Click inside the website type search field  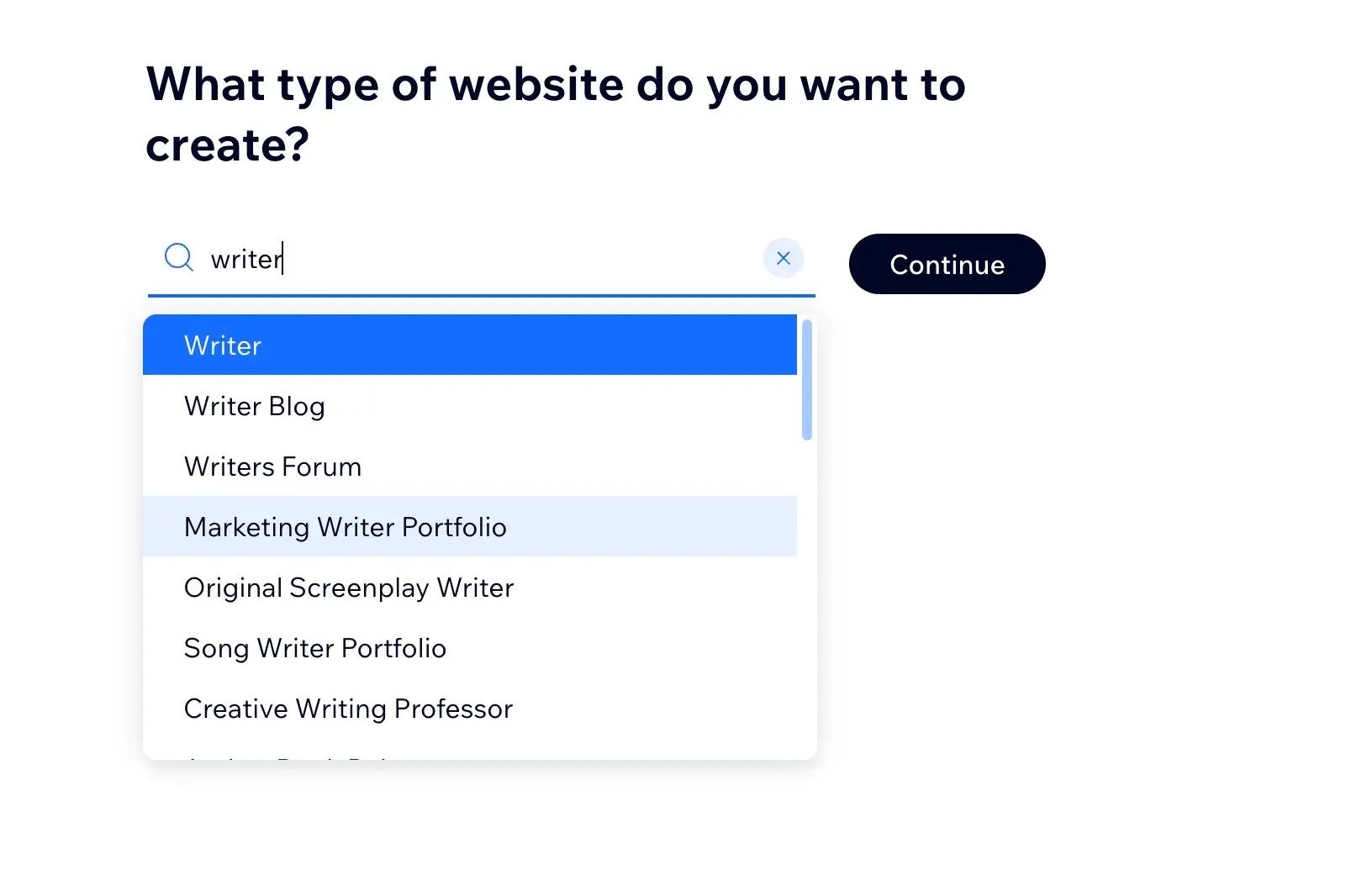coord(504,259)
